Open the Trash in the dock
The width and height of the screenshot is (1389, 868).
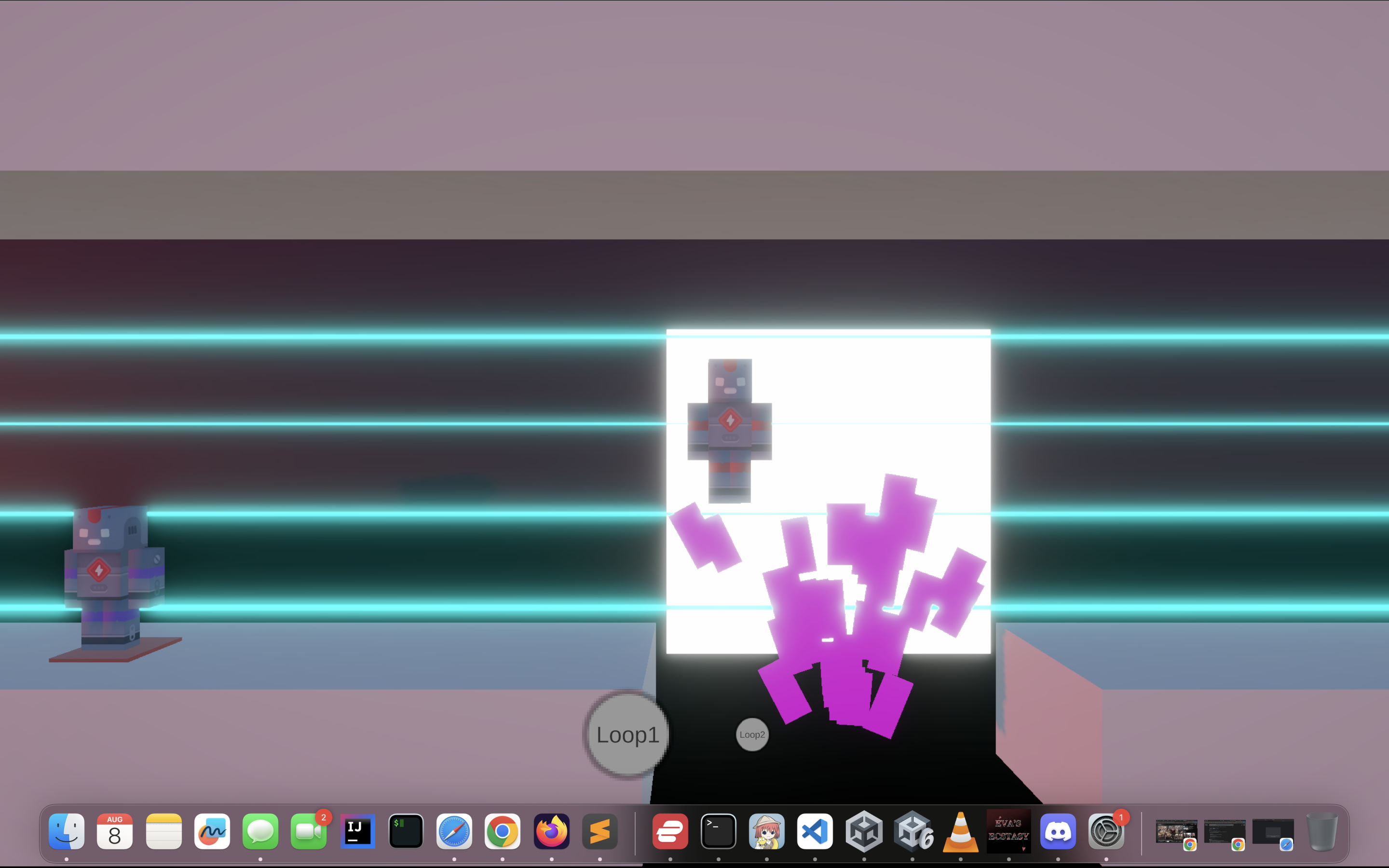1322,831
